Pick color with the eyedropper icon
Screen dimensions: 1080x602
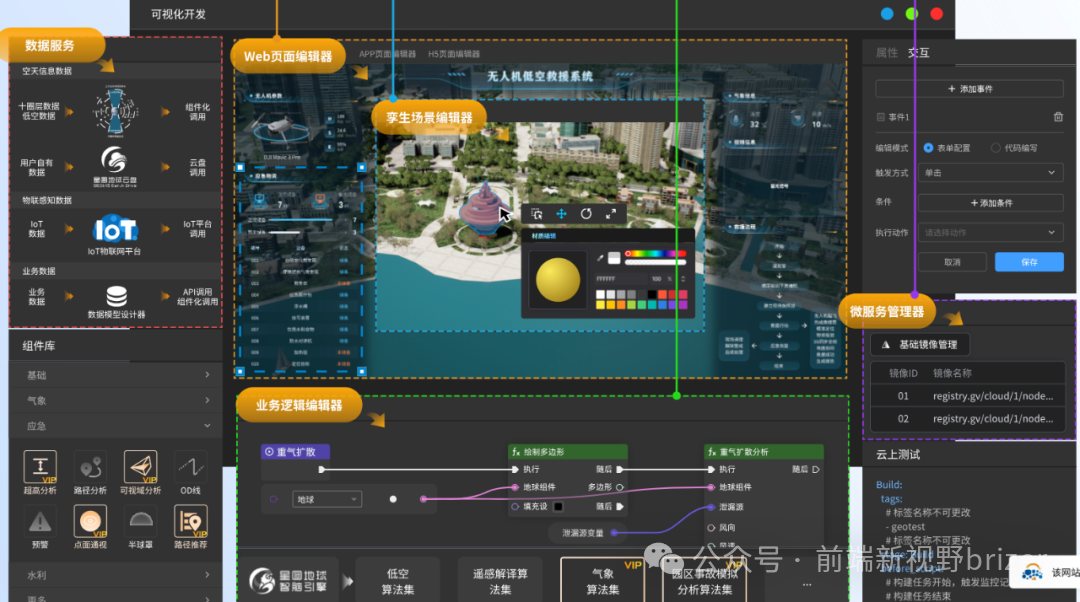[601, 258]
